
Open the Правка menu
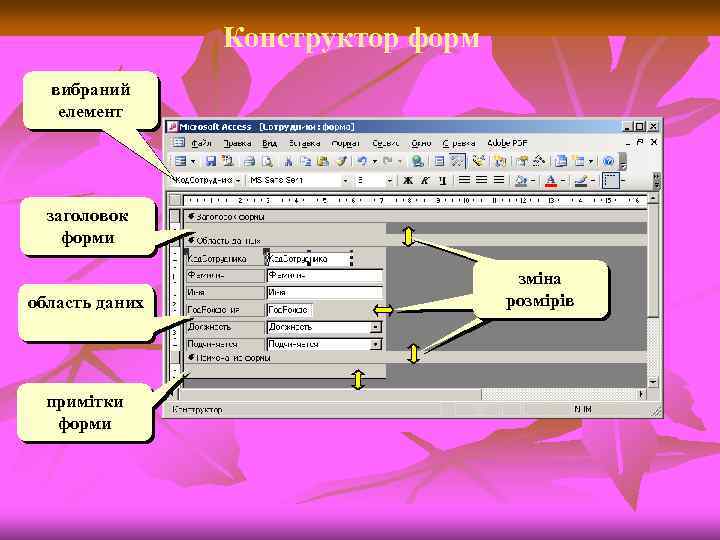coord(237,143)
